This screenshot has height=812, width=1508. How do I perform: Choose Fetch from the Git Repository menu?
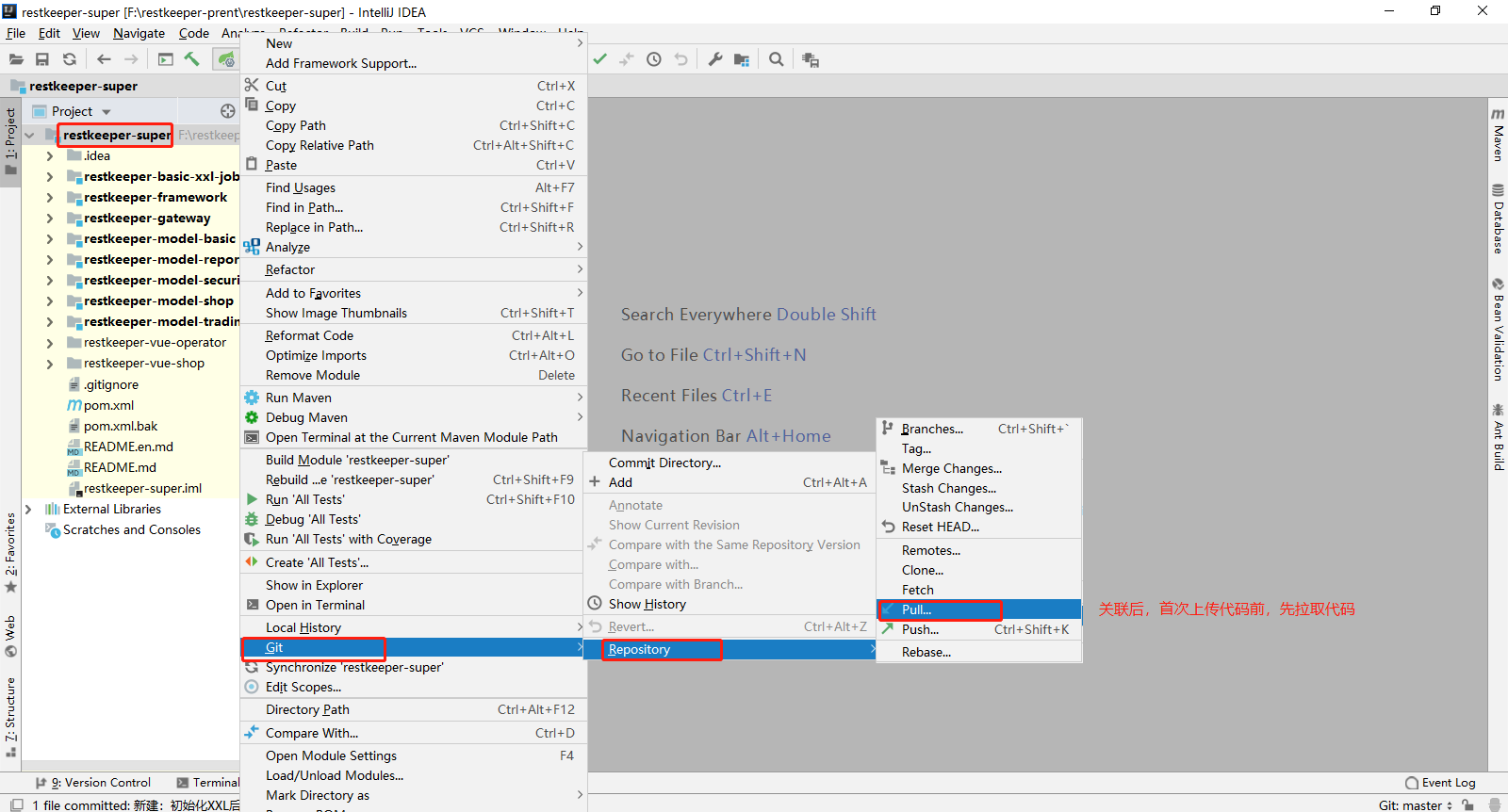point(979,590)
